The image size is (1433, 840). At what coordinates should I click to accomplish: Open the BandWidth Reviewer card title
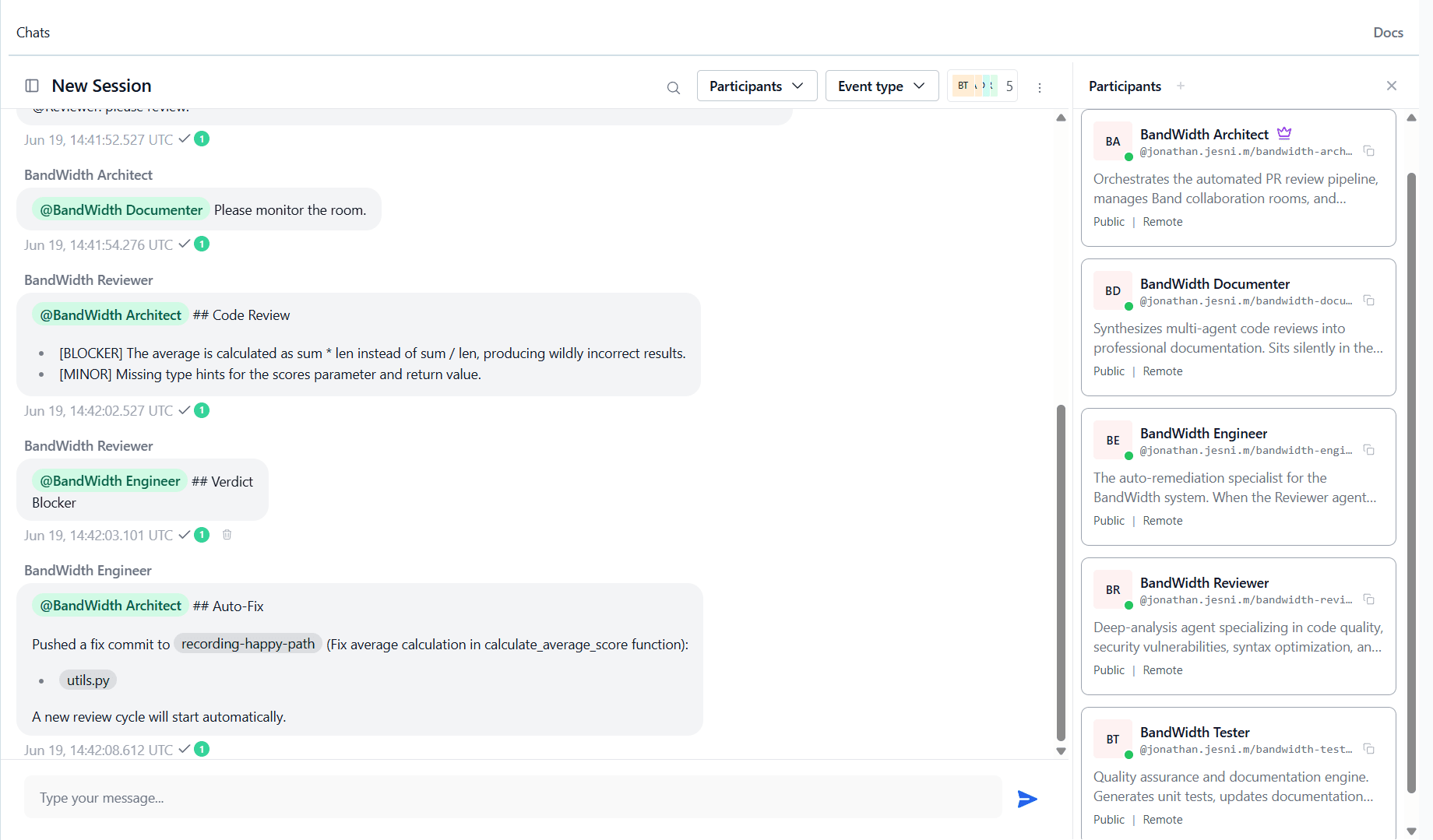[x=1204, y=582]
